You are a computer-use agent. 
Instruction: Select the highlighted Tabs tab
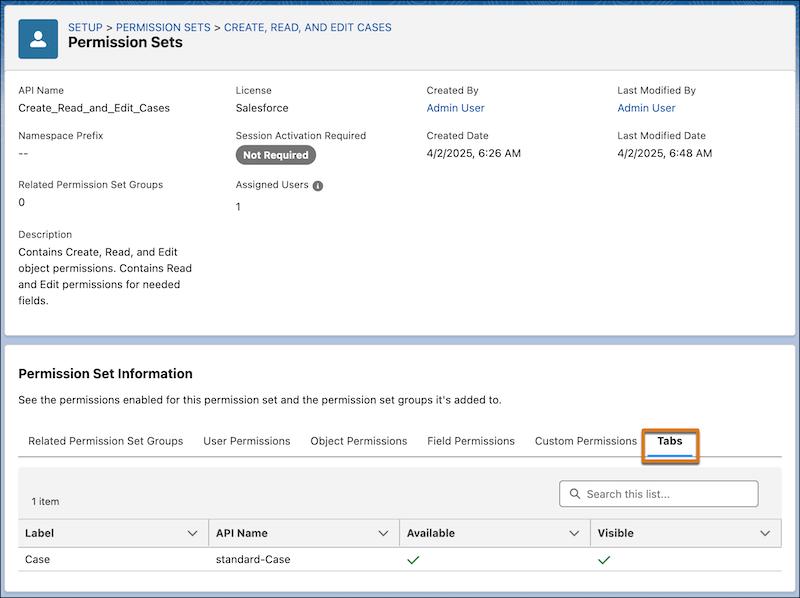tap(670, 440)
